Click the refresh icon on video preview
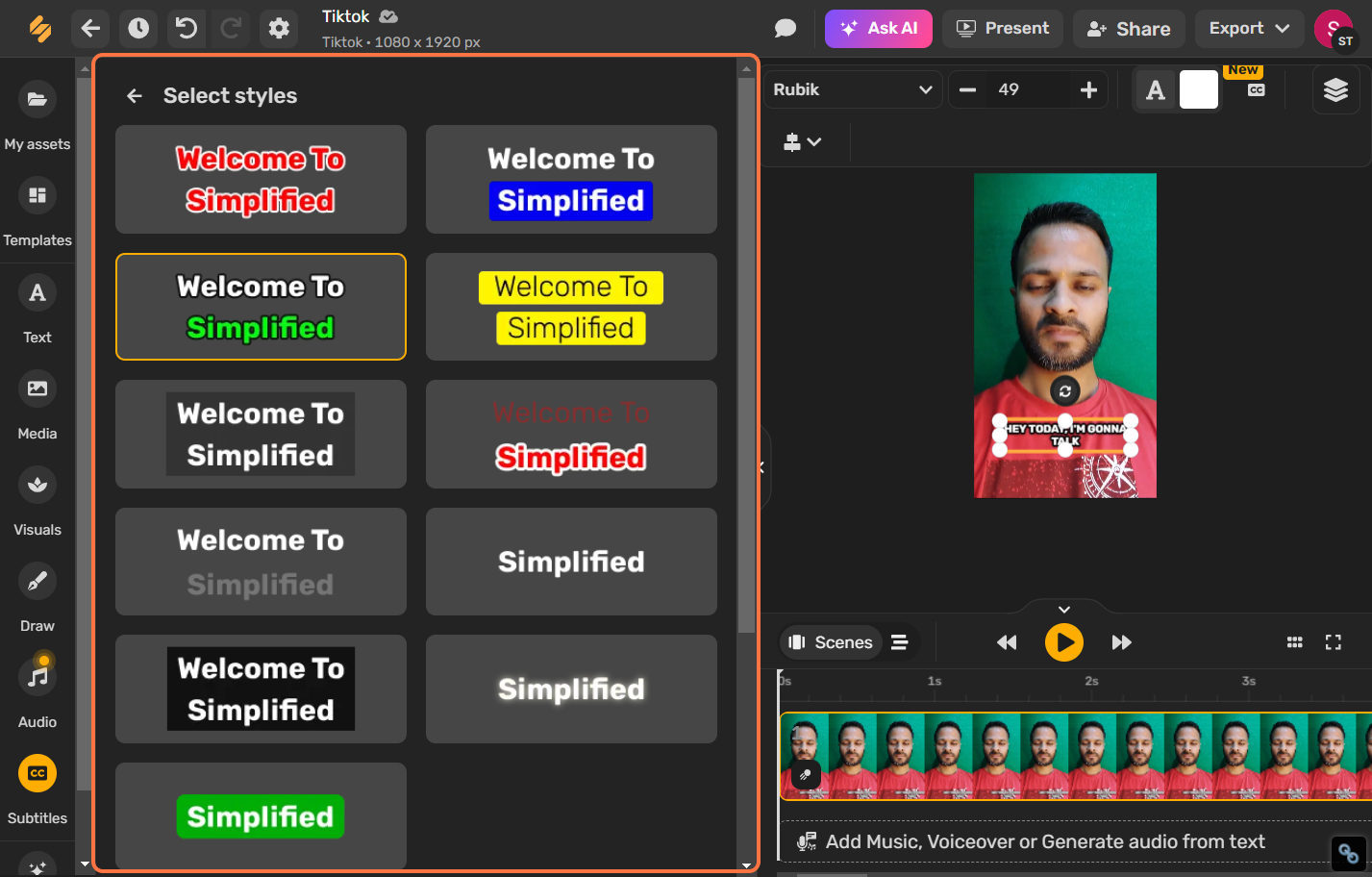Screen dimensions: 1372x877 (x=1064, y=391)
